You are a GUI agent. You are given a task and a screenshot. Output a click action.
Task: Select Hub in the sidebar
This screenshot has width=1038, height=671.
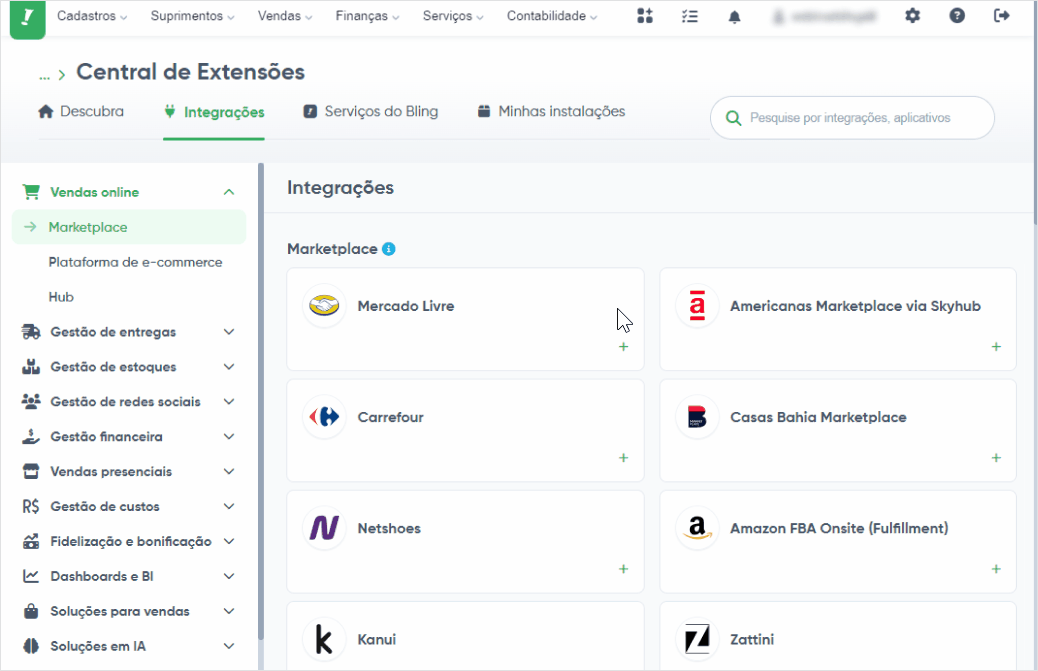61,297
